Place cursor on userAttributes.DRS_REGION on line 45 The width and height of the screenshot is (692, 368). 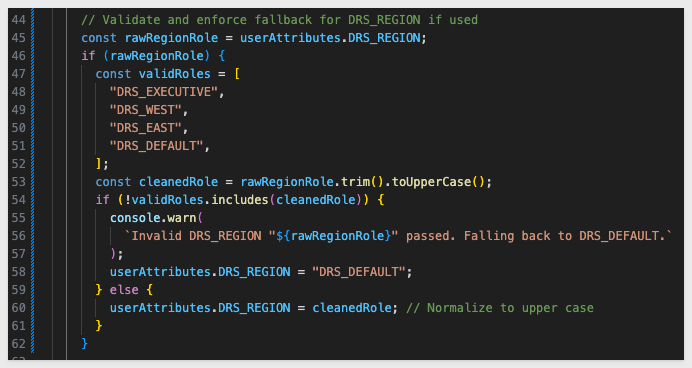point(330,38)
